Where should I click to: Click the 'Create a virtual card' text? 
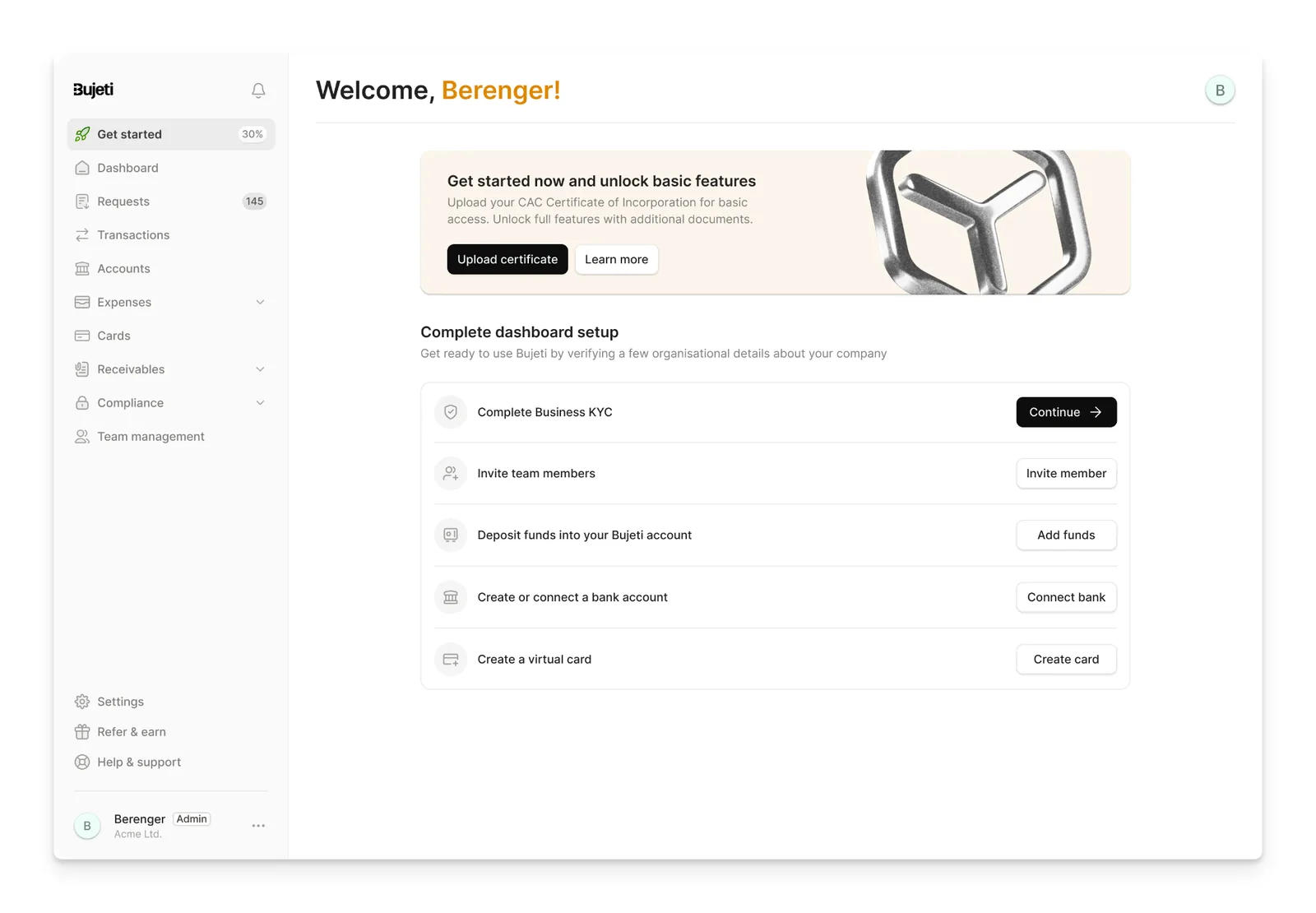[x=535, y=660]
